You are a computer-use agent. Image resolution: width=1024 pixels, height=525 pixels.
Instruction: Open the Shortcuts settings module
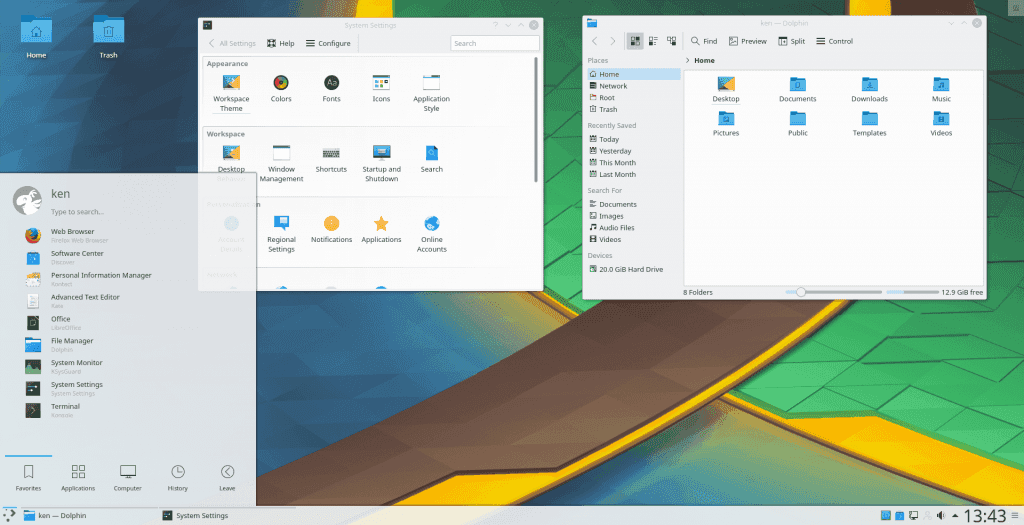pyautogui.click(x=331, y=159)
